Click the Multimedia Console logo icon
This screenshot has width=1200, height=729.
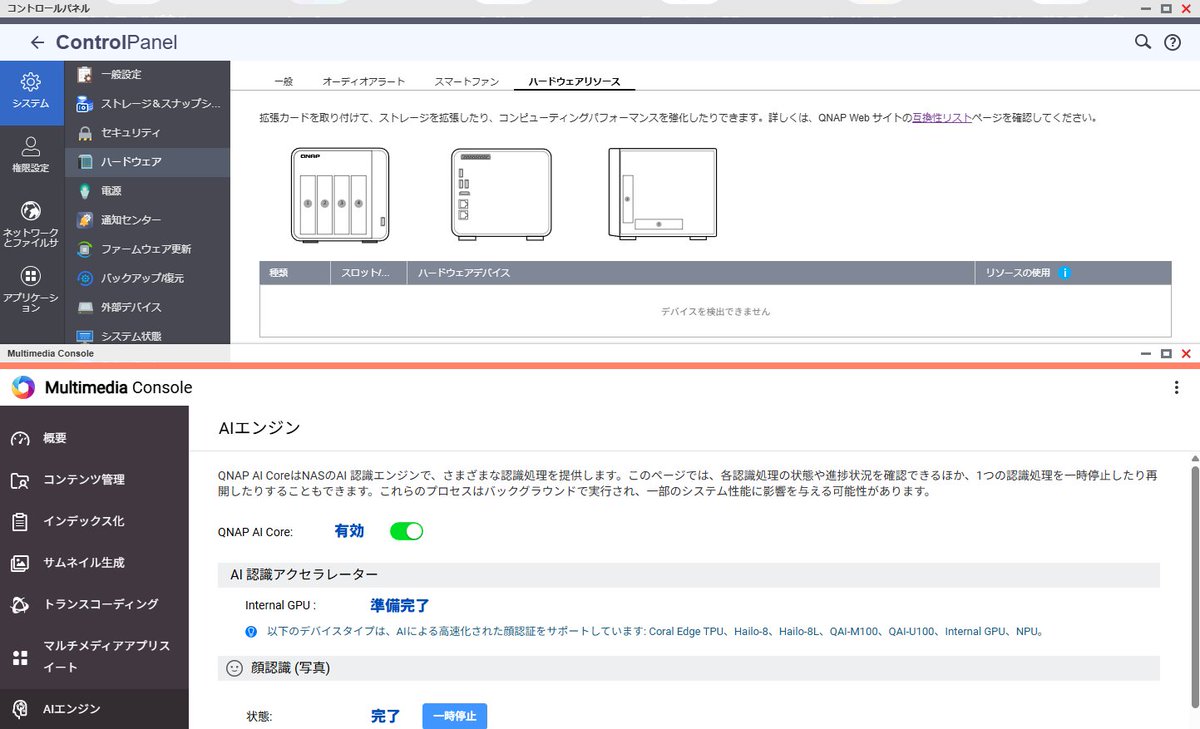point(24,388)
